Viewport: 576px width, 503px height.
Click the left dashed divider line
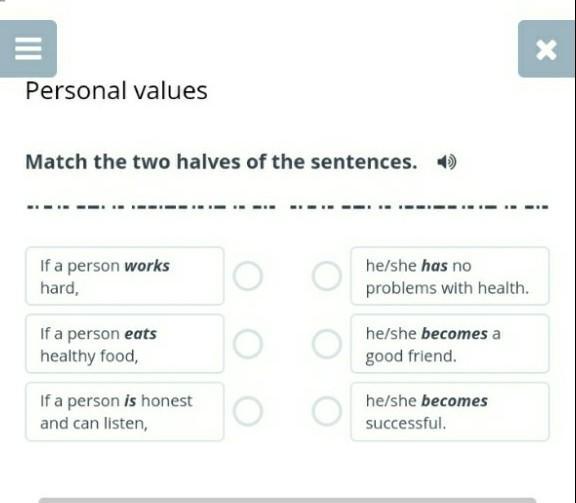pyautogui.click(x=151, y=206)
